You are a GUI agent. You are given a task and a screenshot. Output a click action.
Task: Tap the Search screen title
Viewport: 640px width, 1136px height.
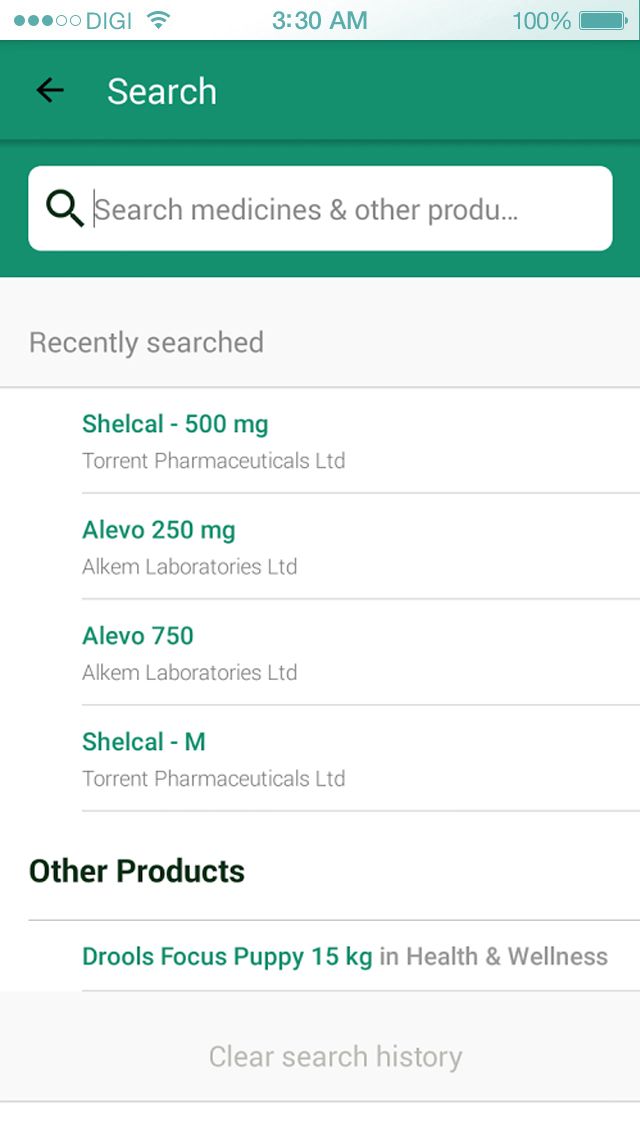point(162,91)
